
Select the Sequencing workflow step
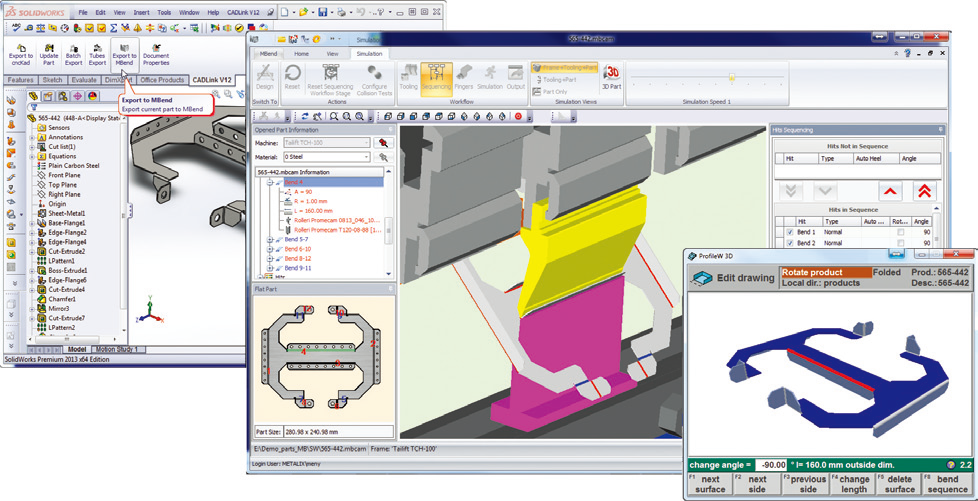[436, 78]
